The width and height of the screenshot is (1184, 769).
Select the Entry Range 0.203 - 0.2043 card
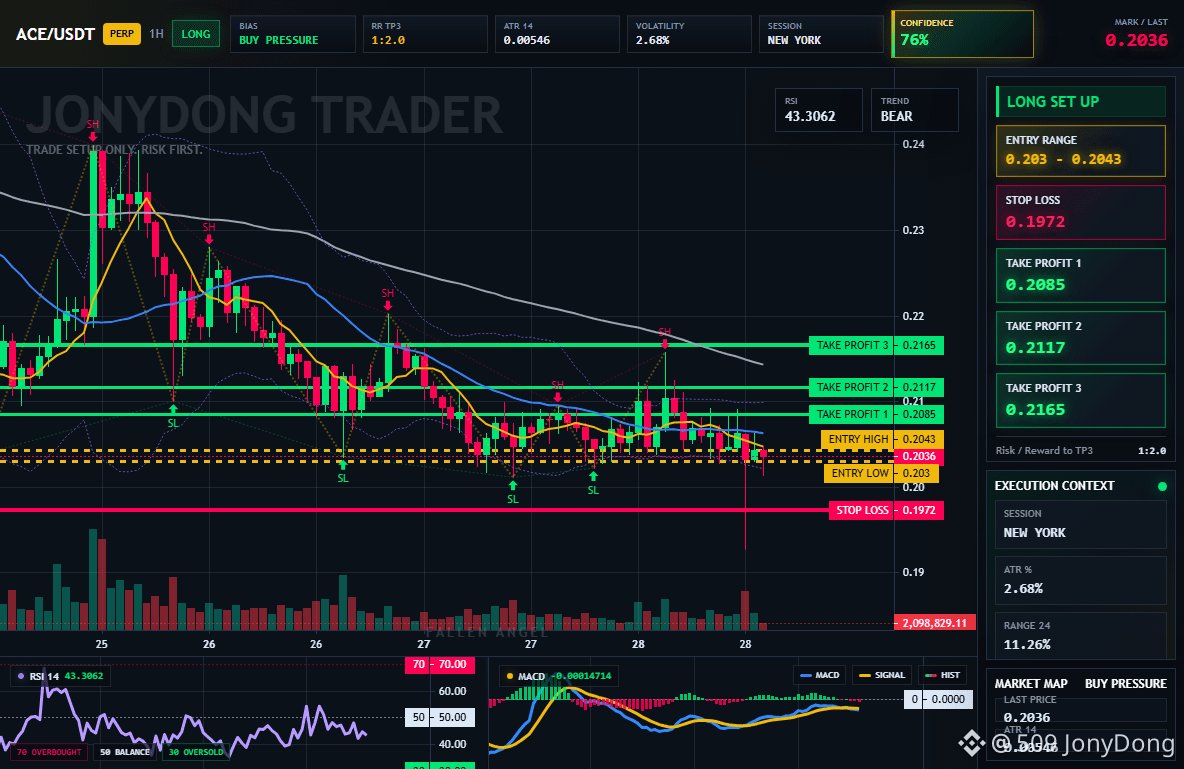coord(1081,151)
